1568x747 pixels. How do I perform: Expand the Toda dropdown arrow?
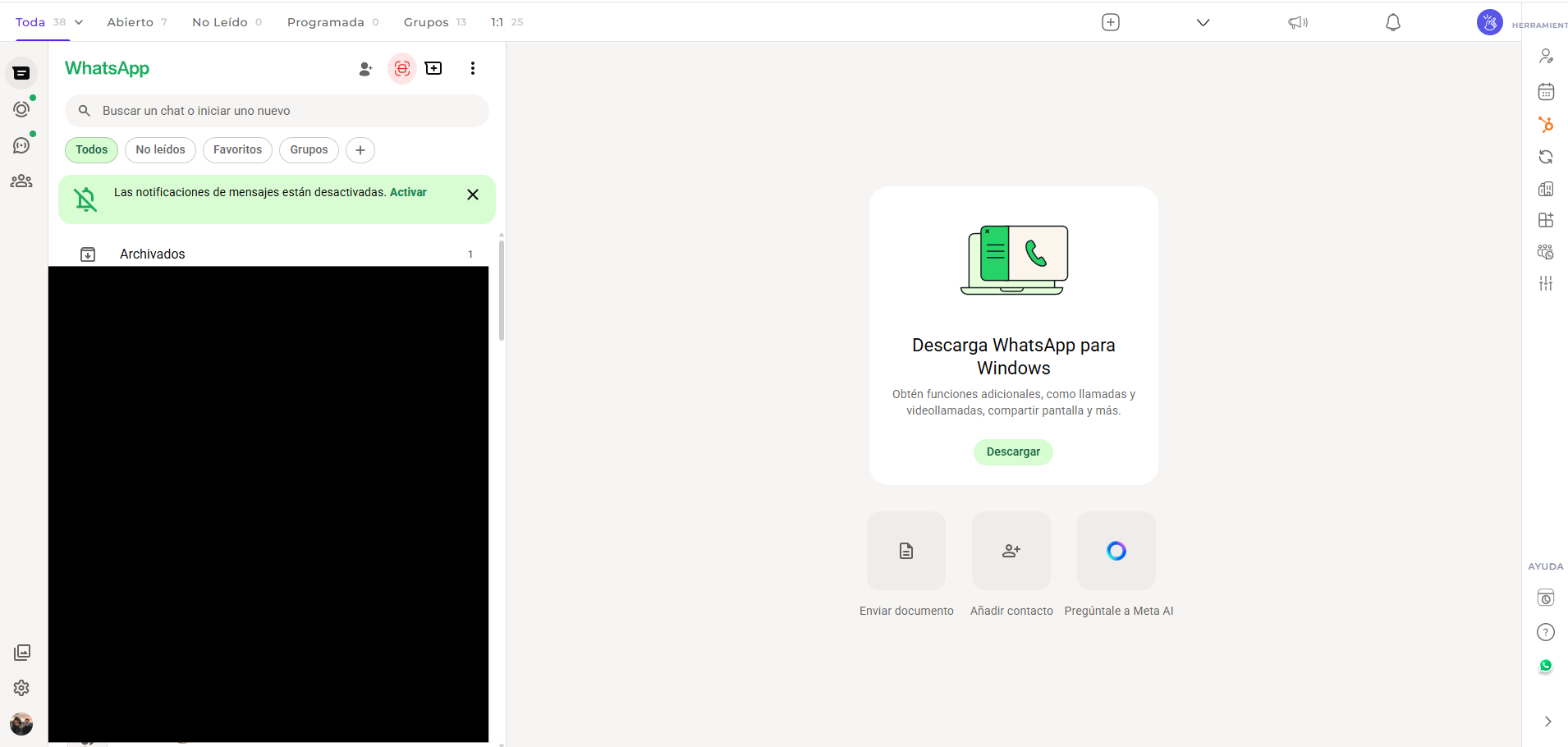tap(79, 22)
